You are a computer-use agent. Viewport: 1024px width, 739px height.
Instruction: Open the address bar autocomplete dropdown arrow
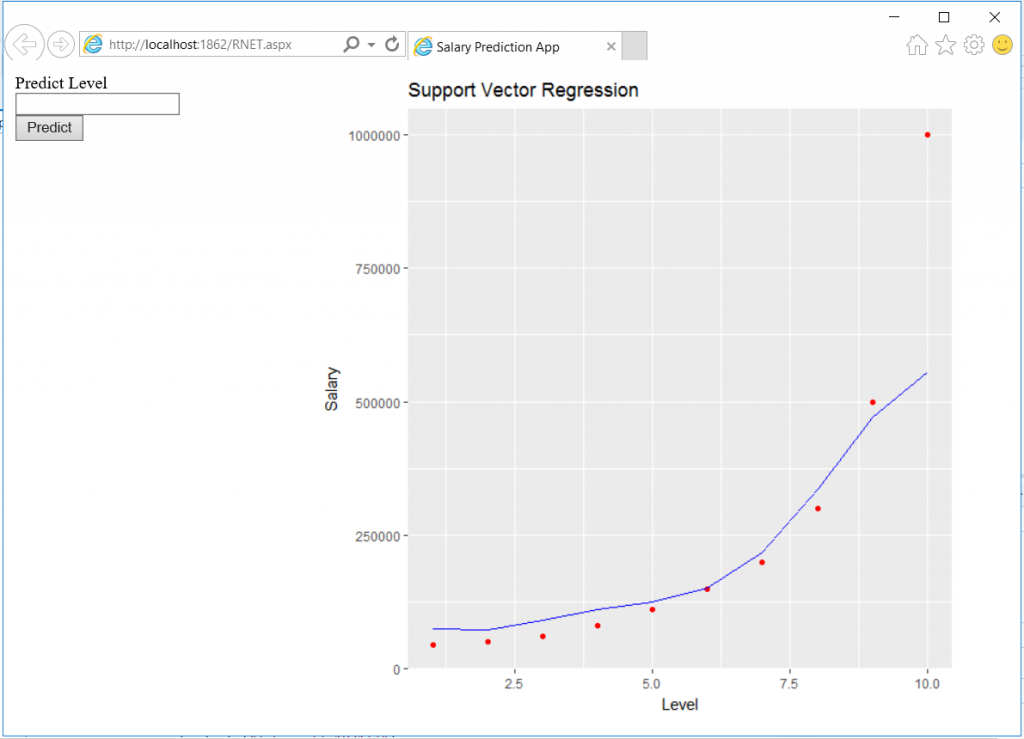point(371,44)
